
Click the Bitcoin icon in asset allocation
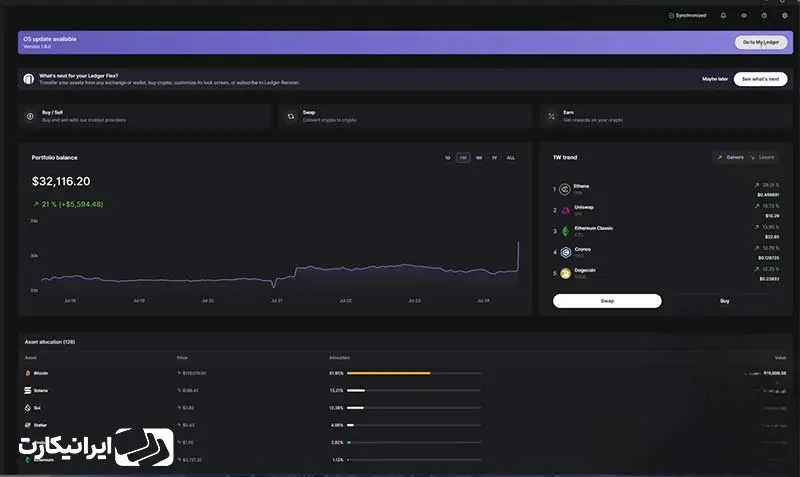tap(28, 373)
